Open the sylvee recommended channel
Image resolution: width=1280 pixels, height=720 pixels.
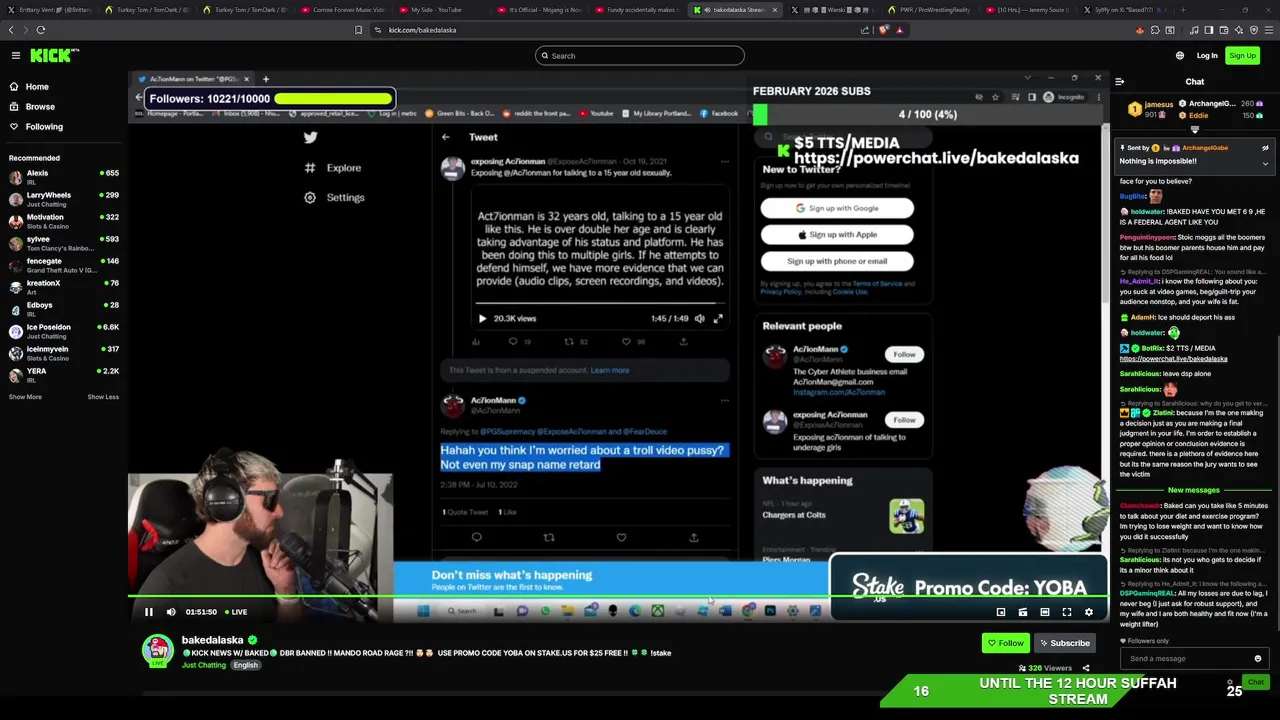tap(63, 243)
